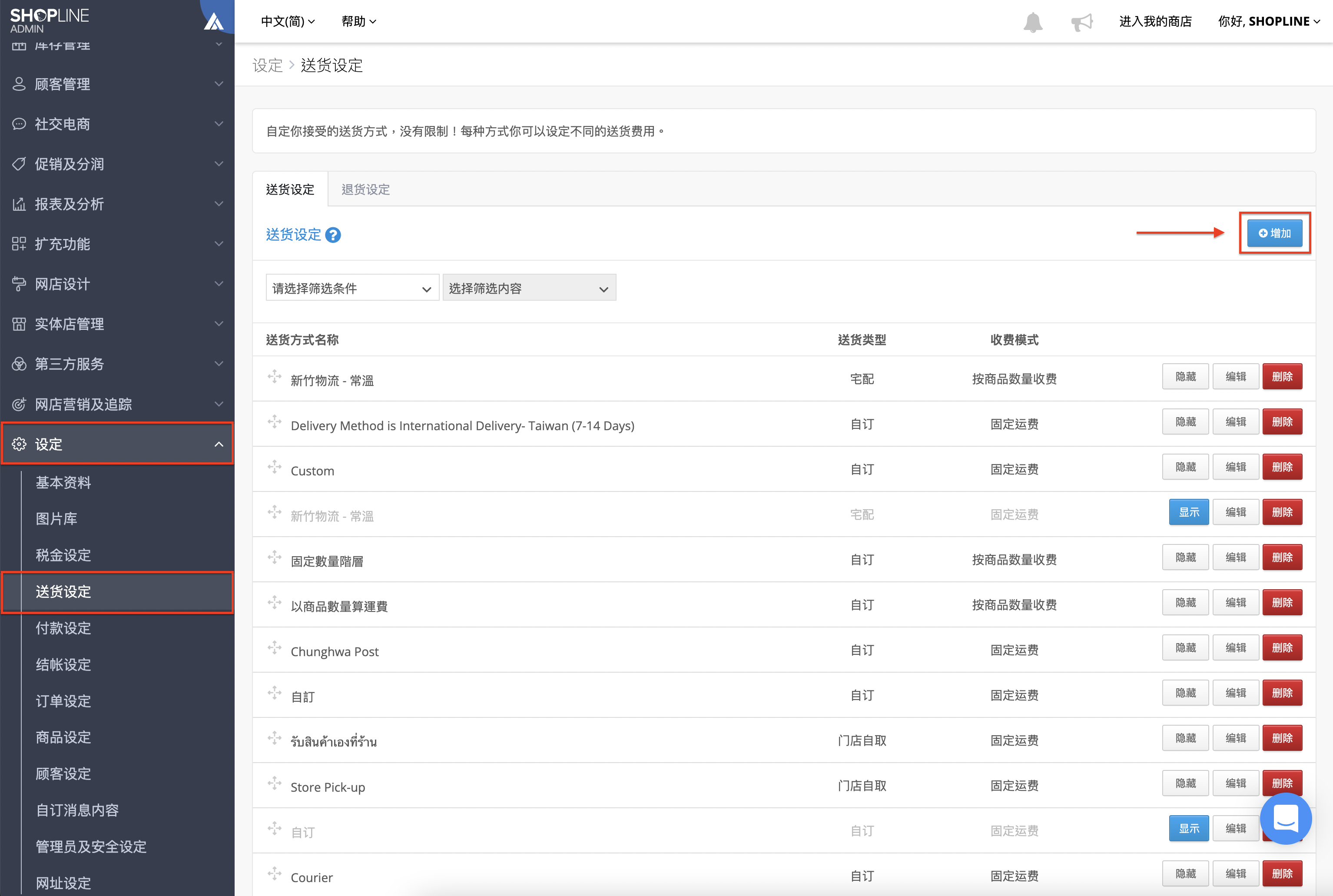Screen dimensions: 1333x896
Task: Open the notification bell icon
Action: click(1032, 22)
